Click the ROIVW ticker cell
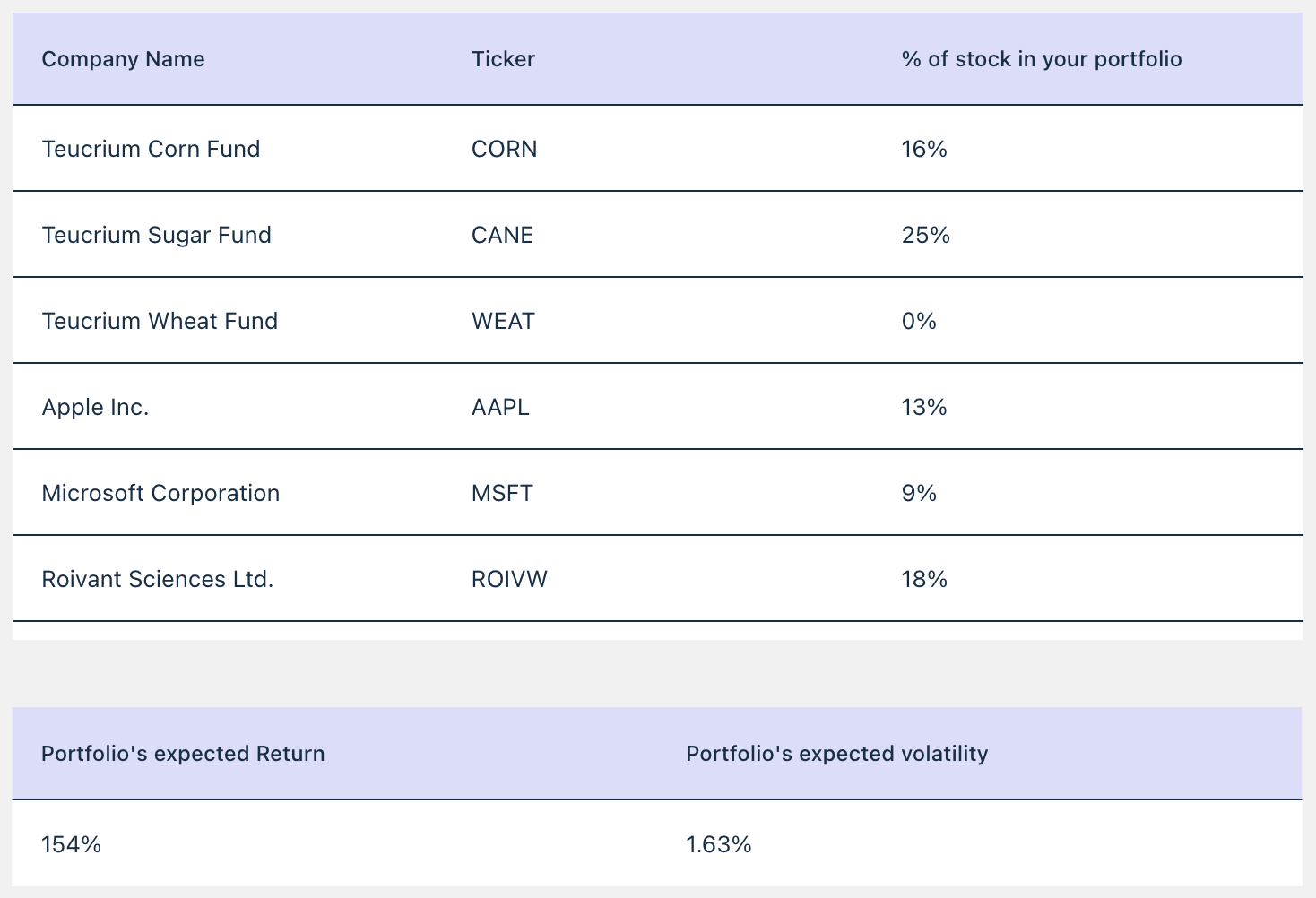 (x=509, y=579)
